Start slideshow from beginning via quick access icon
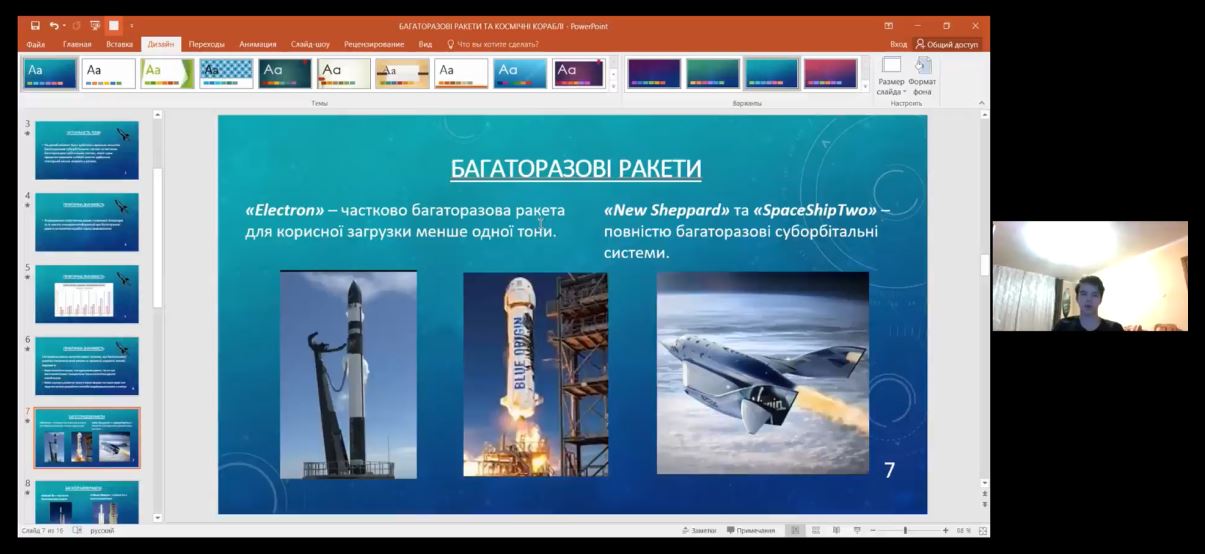This screenshot has height=554, width=1205. (95, 26)
